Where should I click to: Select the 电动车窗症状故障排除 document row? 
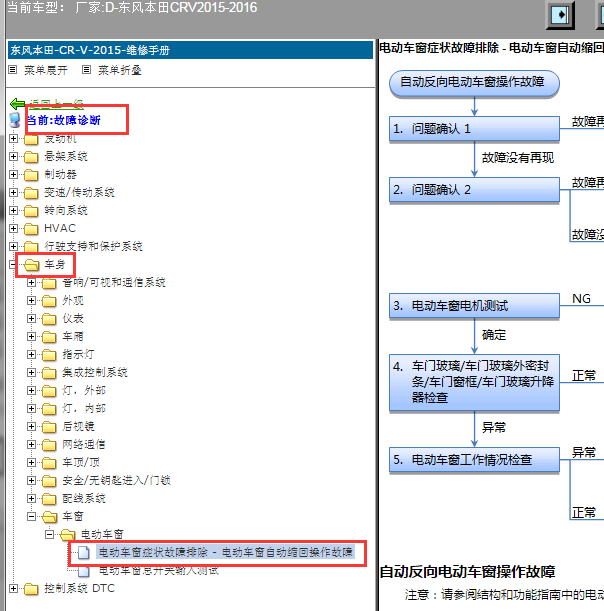pos(225,552)
